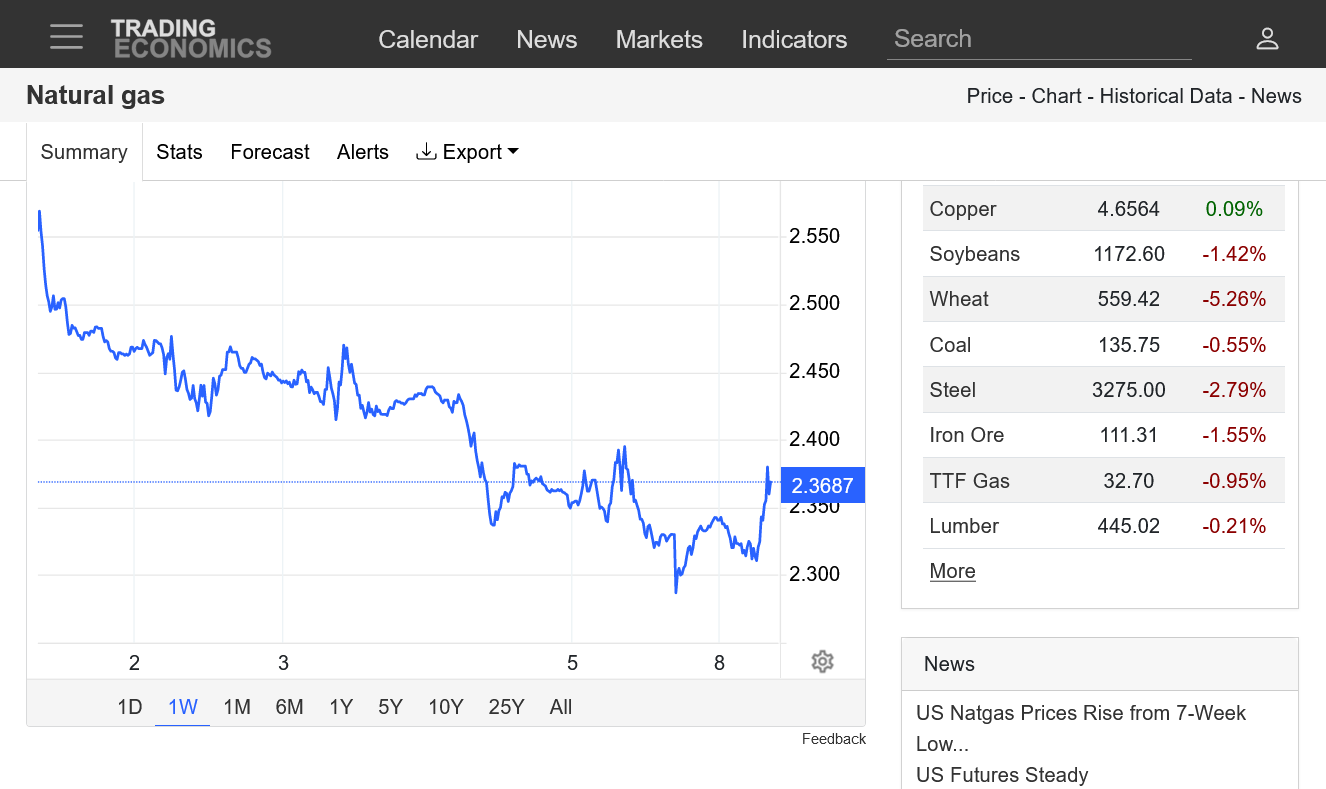Click Copper's 0.09% change value
This screenshot has height=789, width=1326.
point(1234,209)
